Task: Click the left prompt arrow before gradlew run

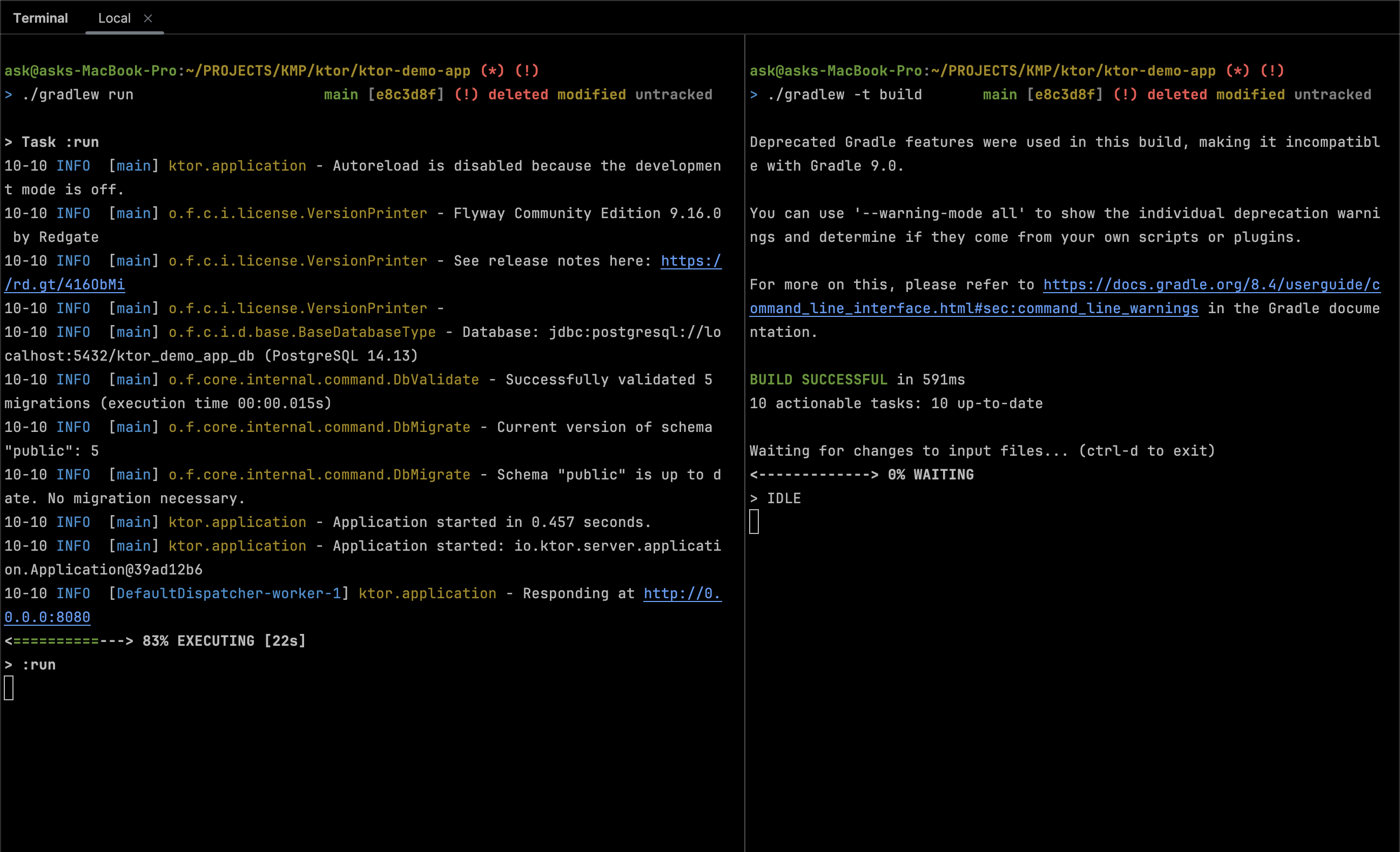Action: coord(8,95)
